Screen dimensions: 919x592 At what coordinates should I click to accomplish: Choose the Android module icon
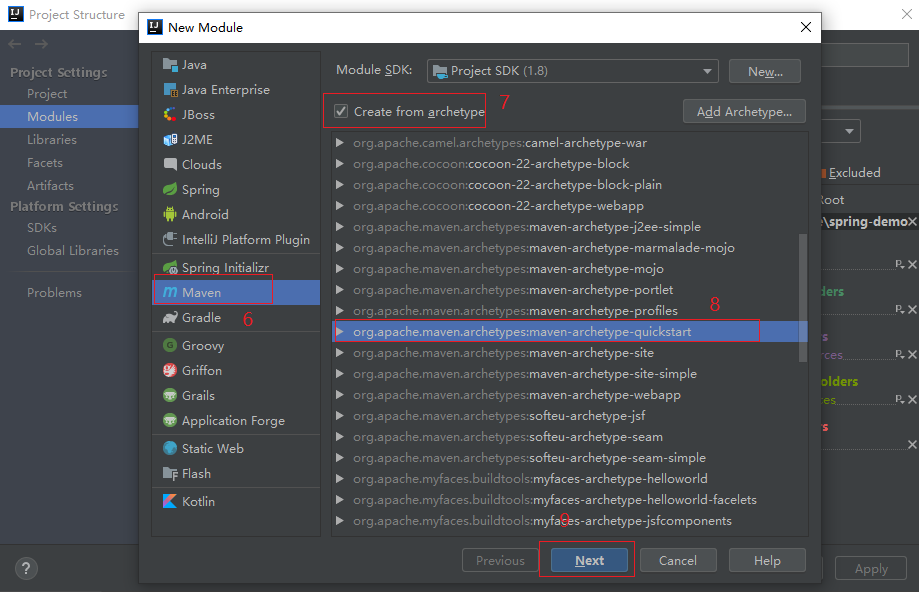(x=169, y=215)
